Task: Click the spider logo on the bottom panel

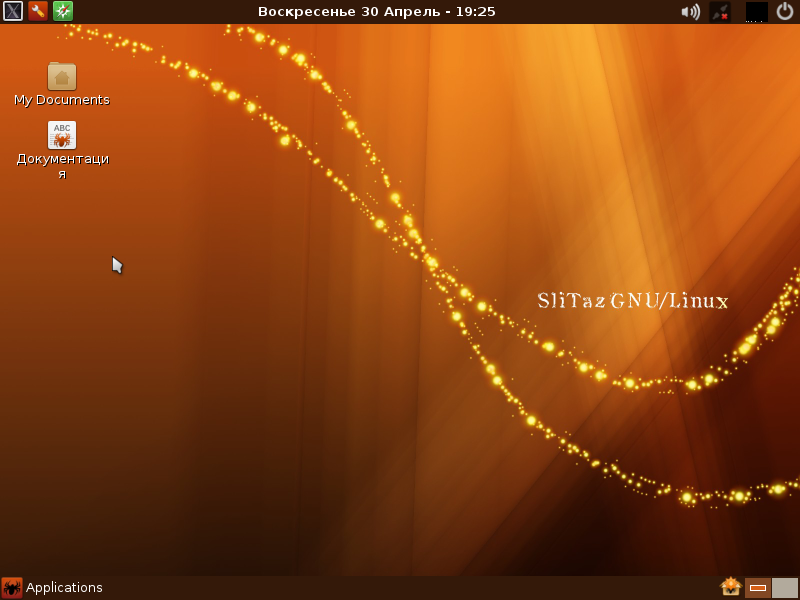Action: (x=12, y=587)
